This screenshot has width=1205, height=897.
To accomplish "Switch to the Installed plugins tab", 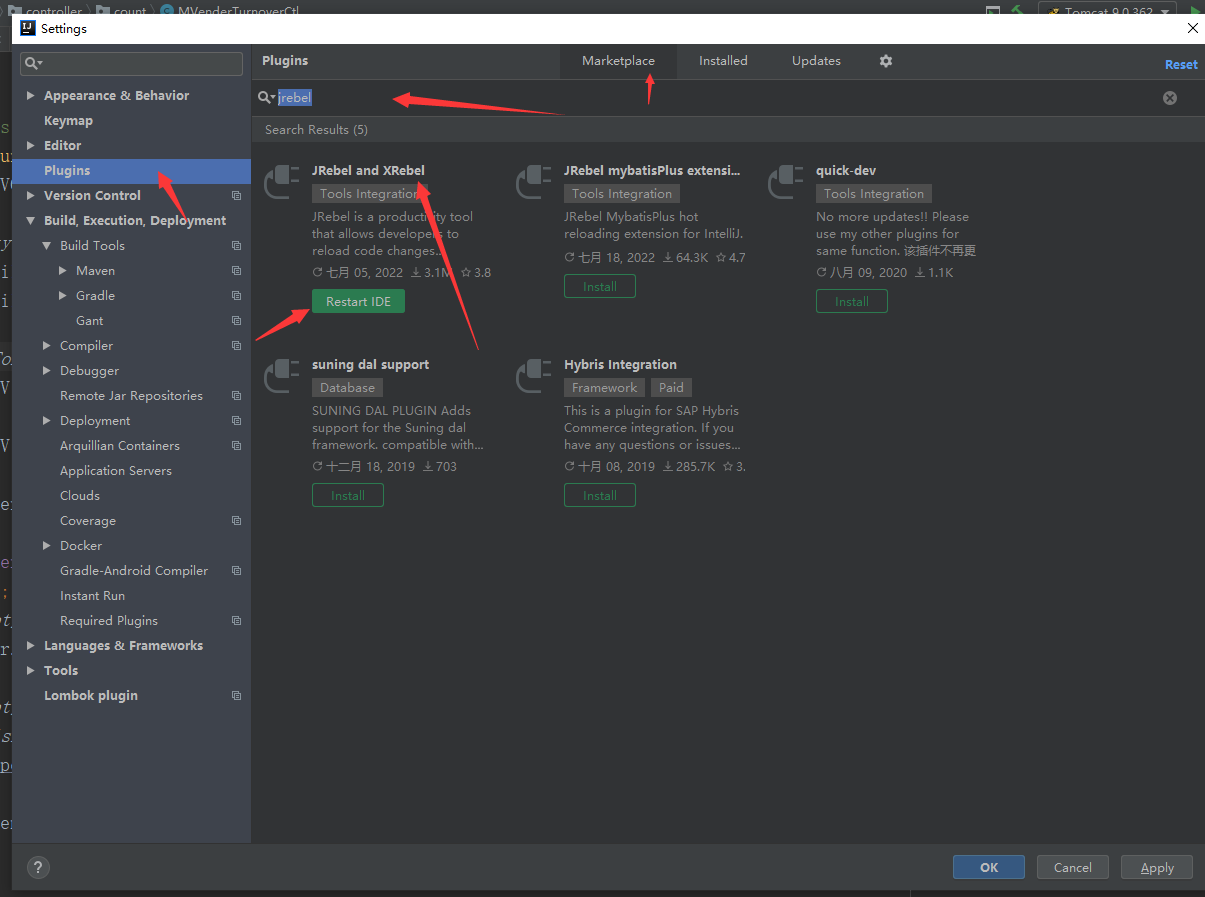I will tap(723, 61).
